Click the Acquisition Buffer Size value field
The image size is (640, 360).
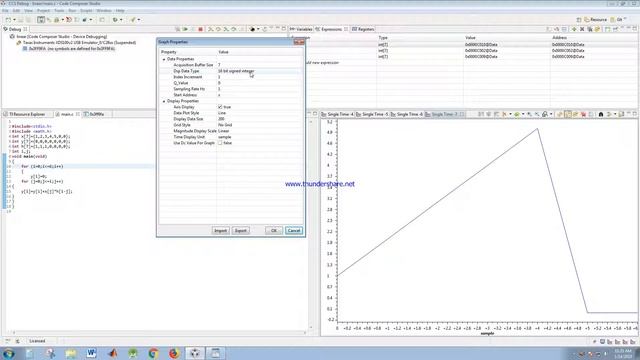260,65
